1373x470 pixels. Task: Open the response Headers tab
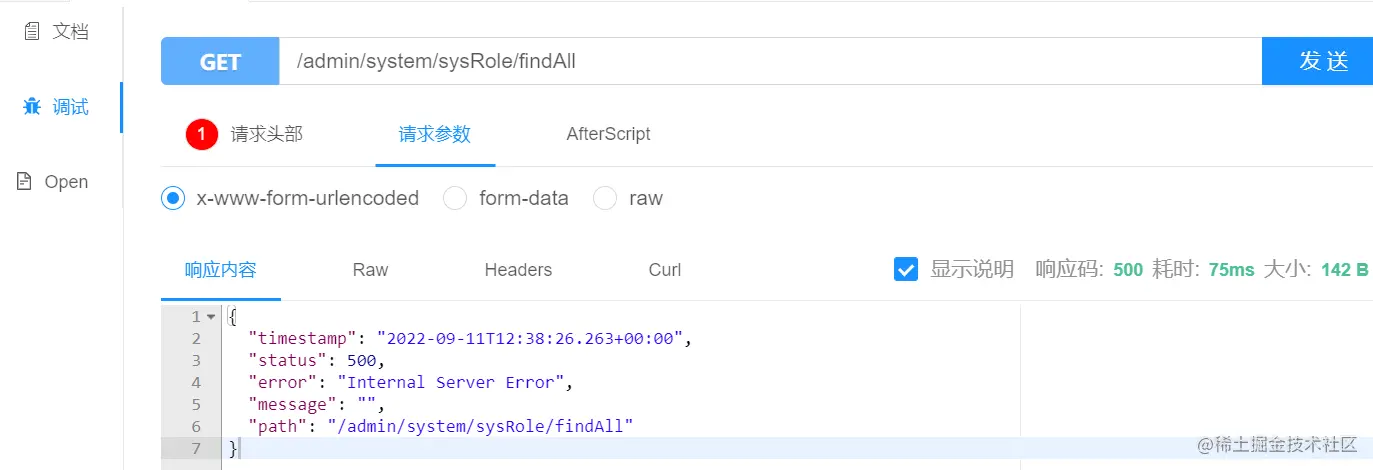click(x=518, y=270)
